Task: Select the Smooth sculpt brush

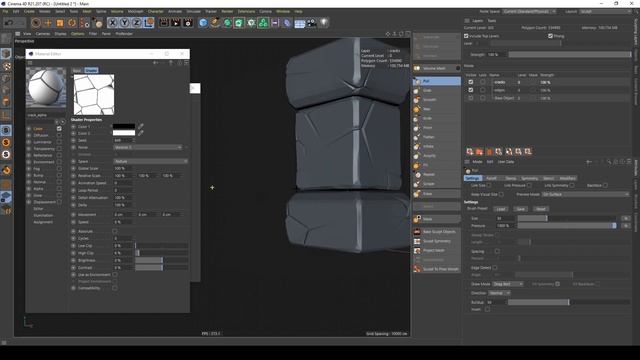Action: pyautogui.click(x=437, y=100)
